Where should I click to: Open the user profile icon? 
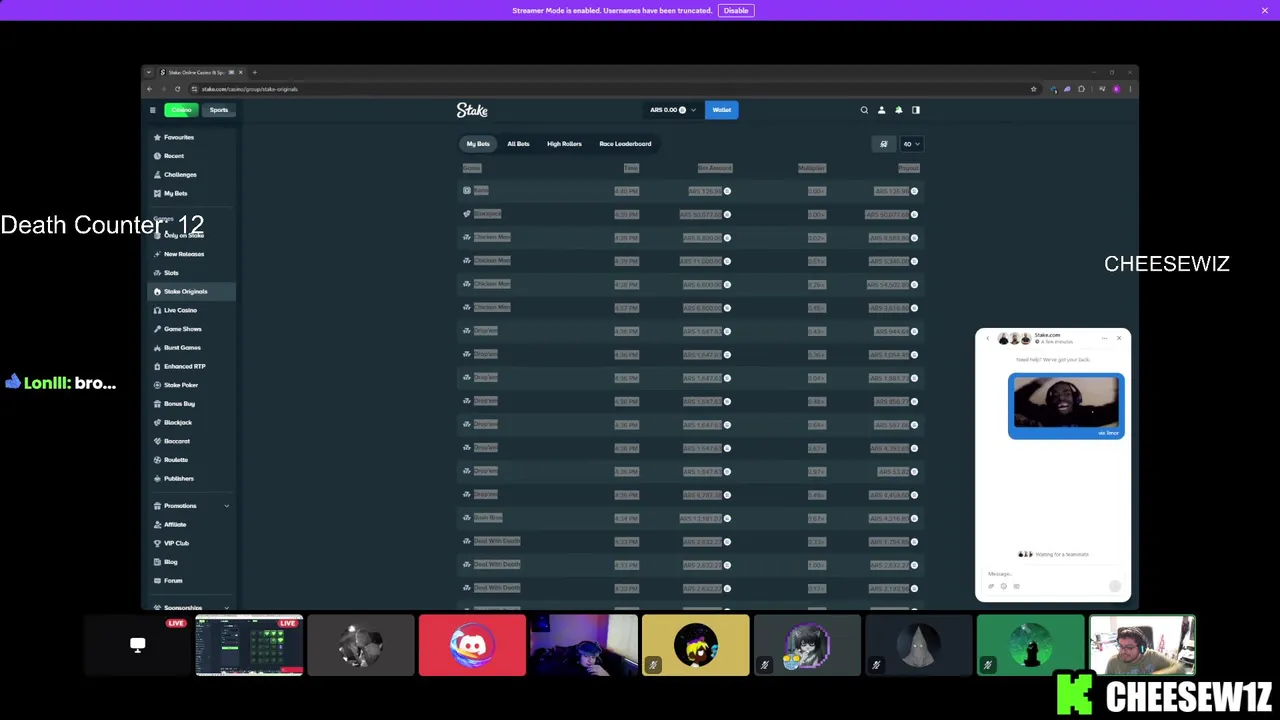(881, 110)
